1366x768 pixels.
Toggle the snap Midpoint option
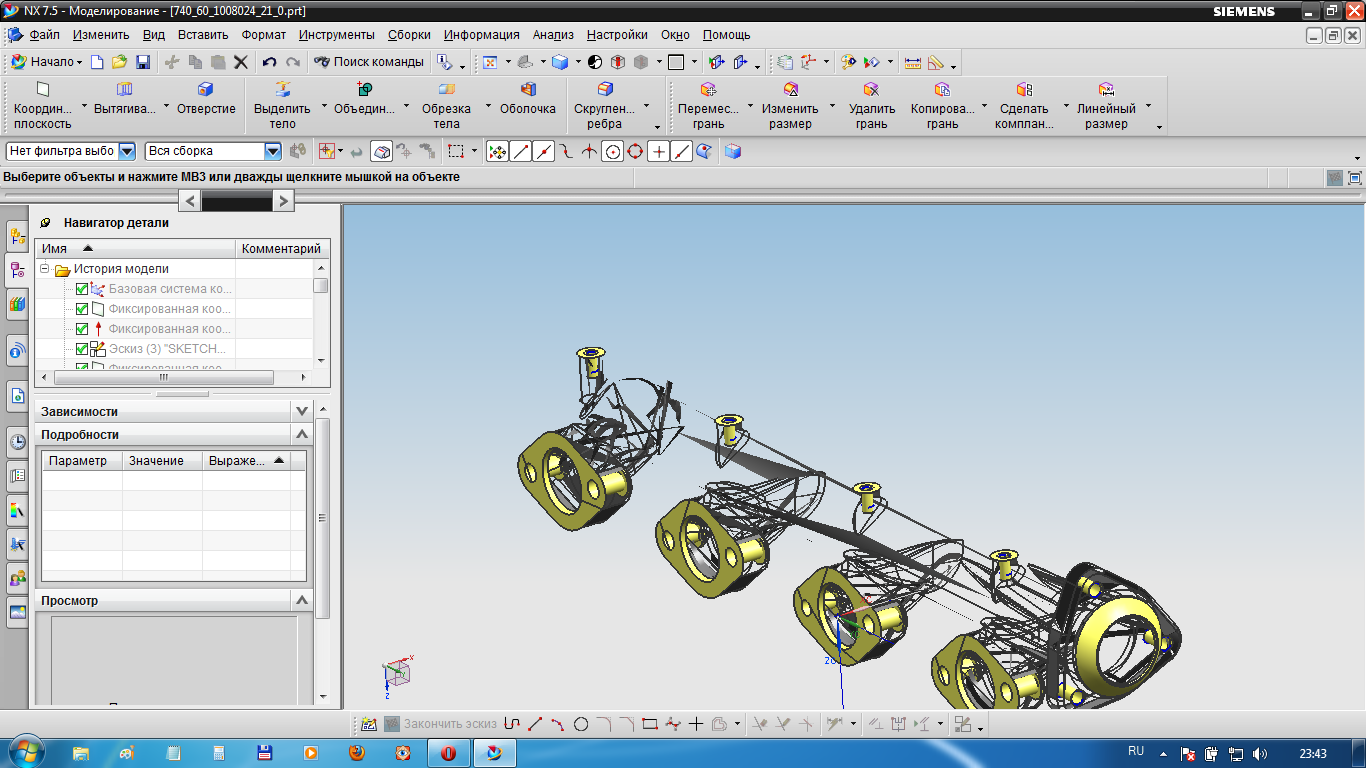tap(544, 151)
